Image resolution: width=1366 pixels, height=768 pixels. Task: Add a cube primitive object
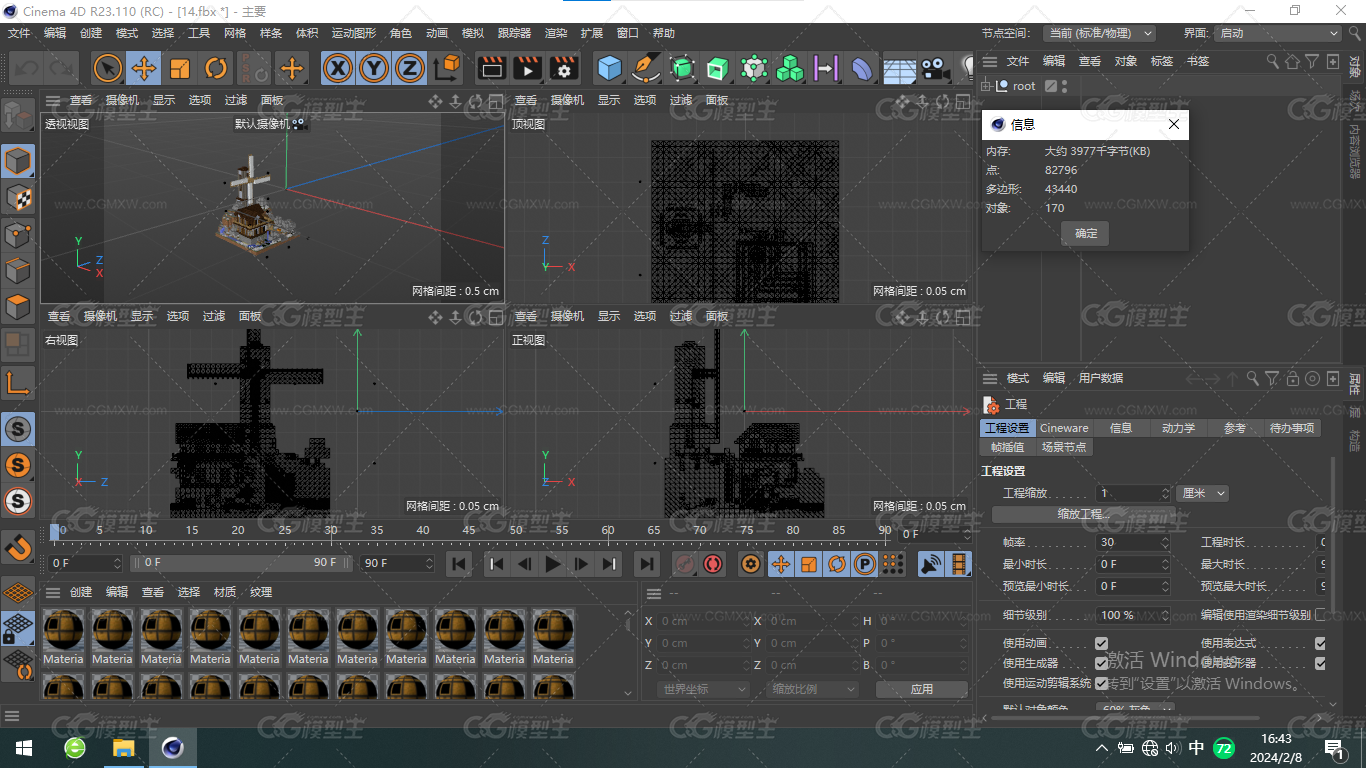coord(609,68)
